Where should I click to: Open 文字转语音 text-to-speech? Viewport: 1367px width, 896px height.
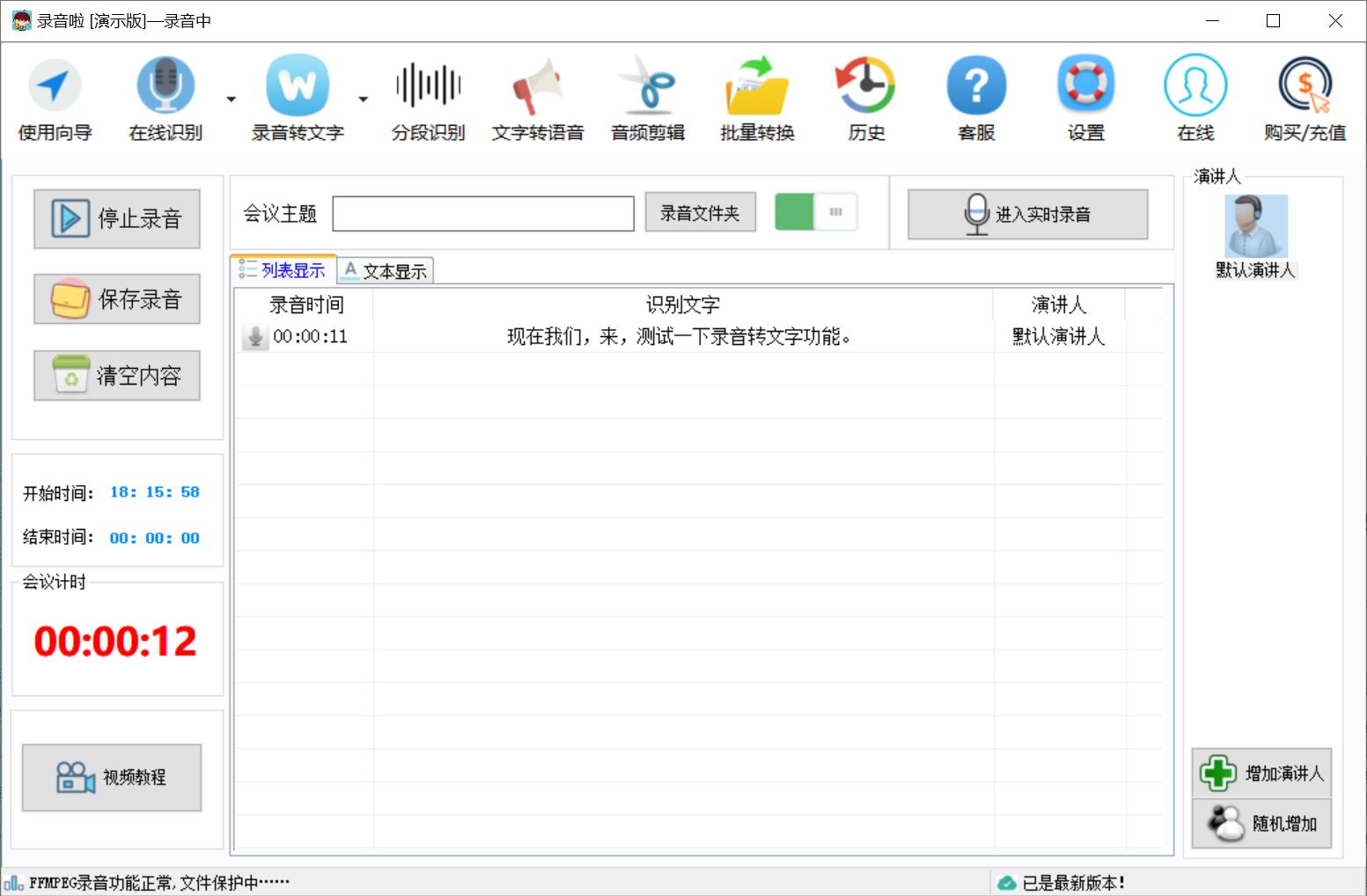coord(538,99)
